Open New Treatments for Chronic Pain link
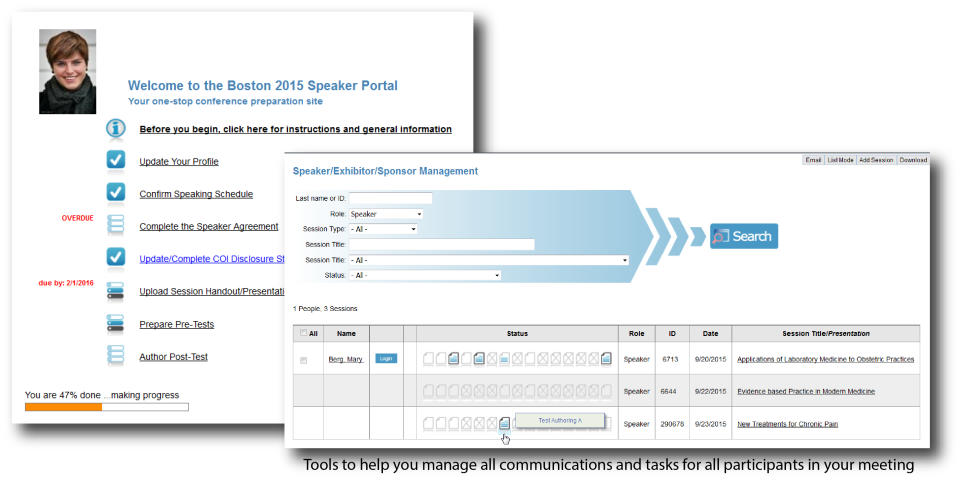Screen dimensions: 960x479 click(x=787, y=423)
